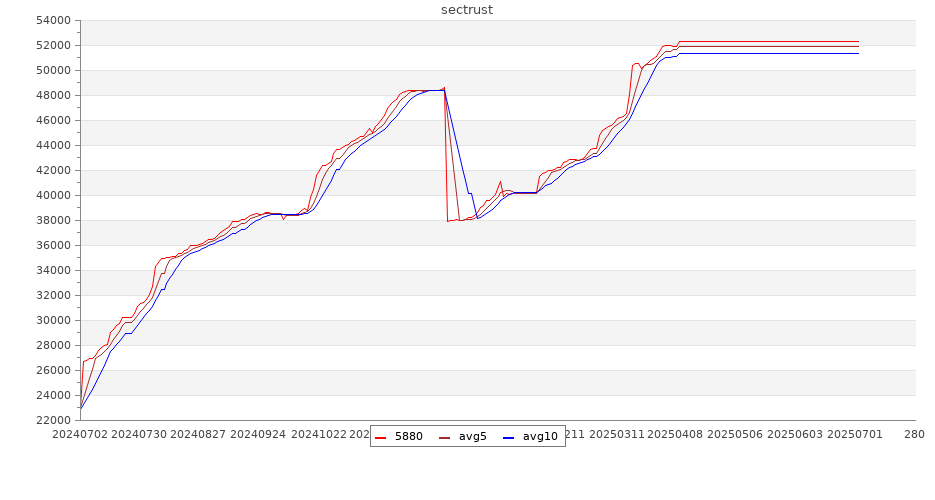Click the 22000 y-axis value label

pyautogui.click(x=53, y=420)
